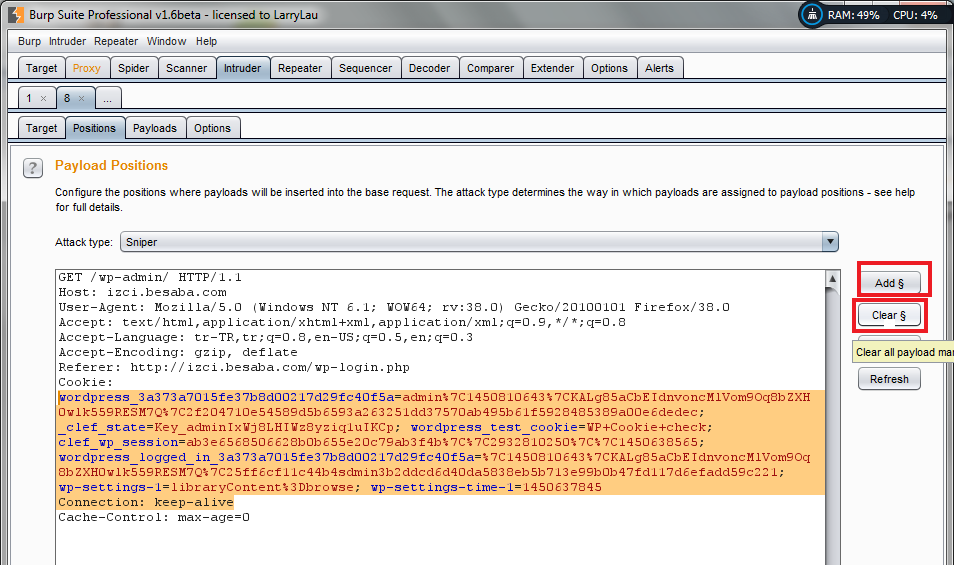Image resolution: width=954 pixels, height=565 pixels.
Task: Click the Clear § button
Action: pos(889,316)
